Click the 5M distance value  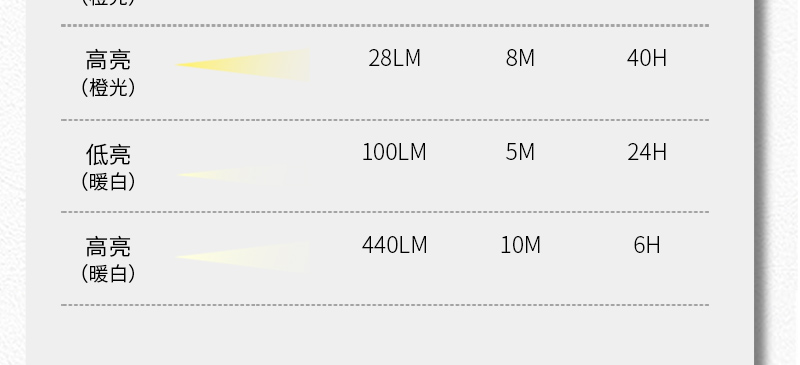[520, 152]
